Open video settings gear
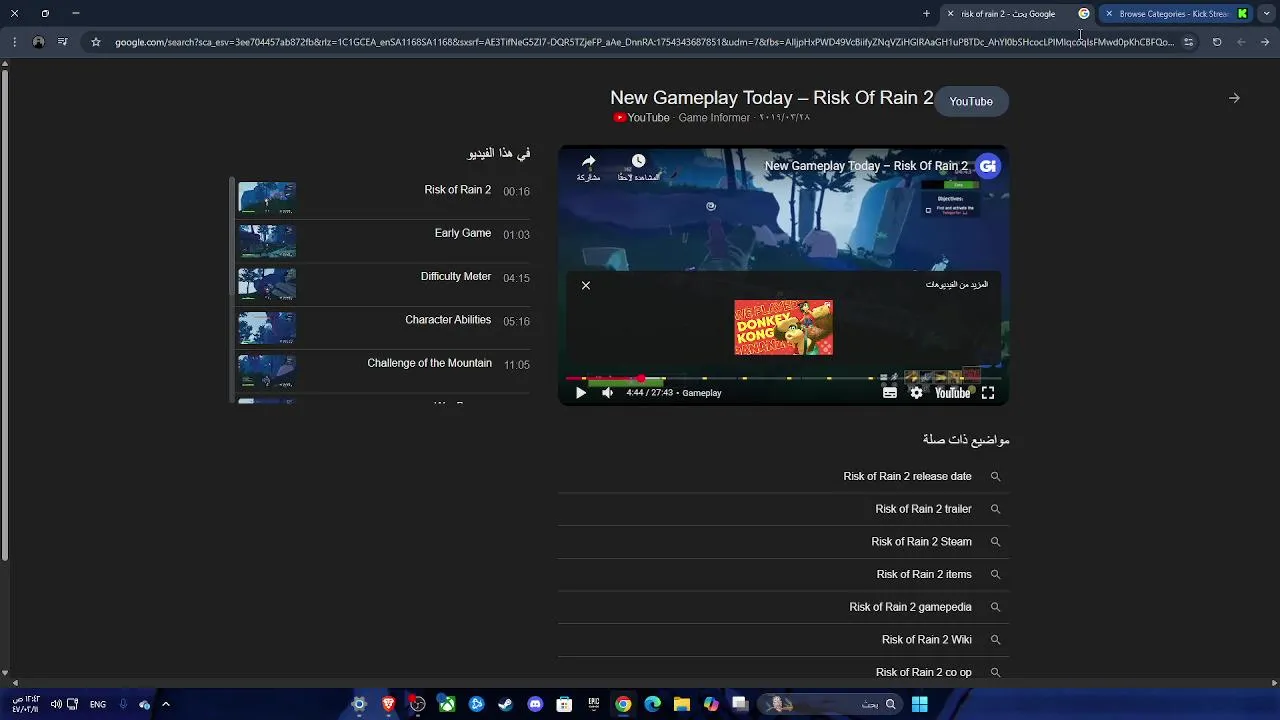The height and width of the screenshot is (720, 1280). [916, 393]
